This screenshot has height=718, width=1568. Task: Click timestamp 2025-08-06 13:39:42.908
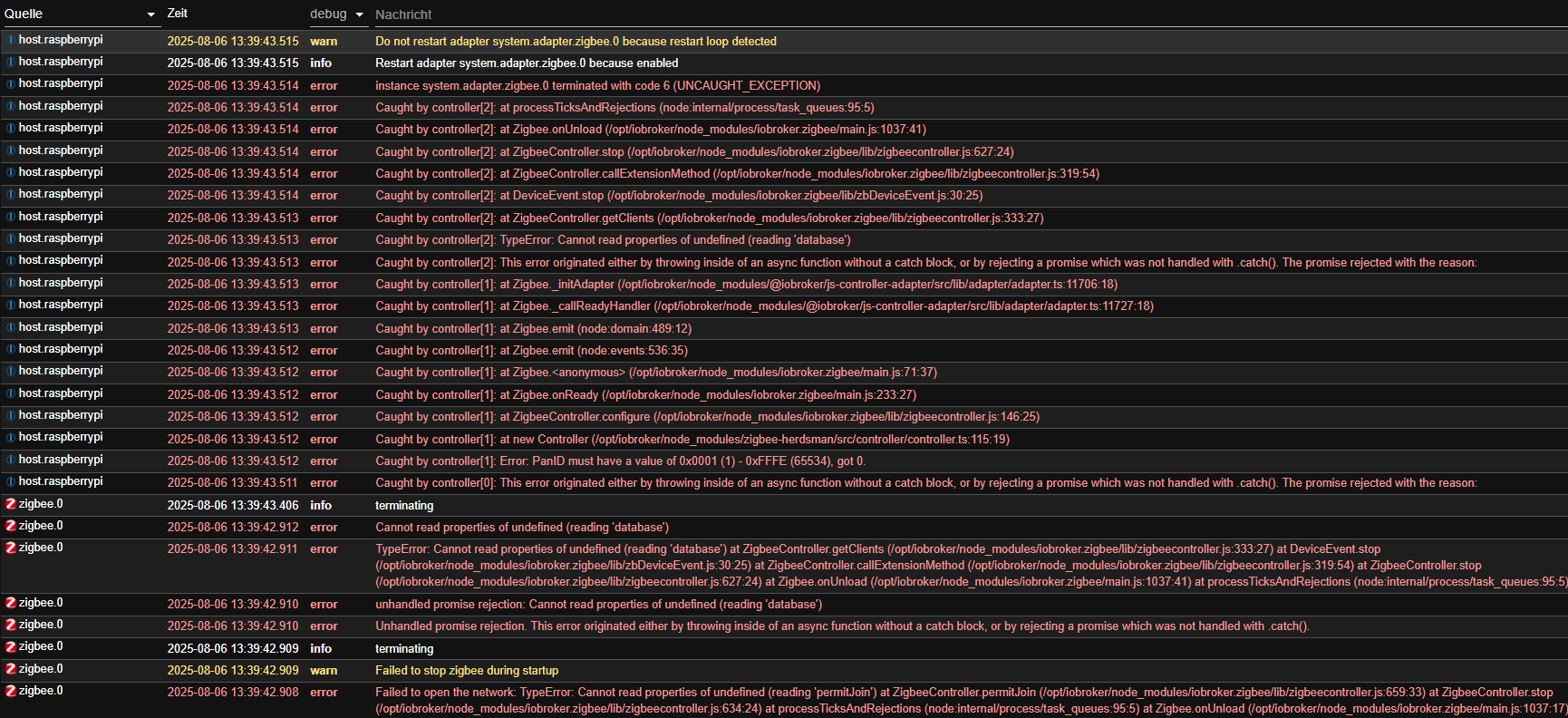coord(233,692)
